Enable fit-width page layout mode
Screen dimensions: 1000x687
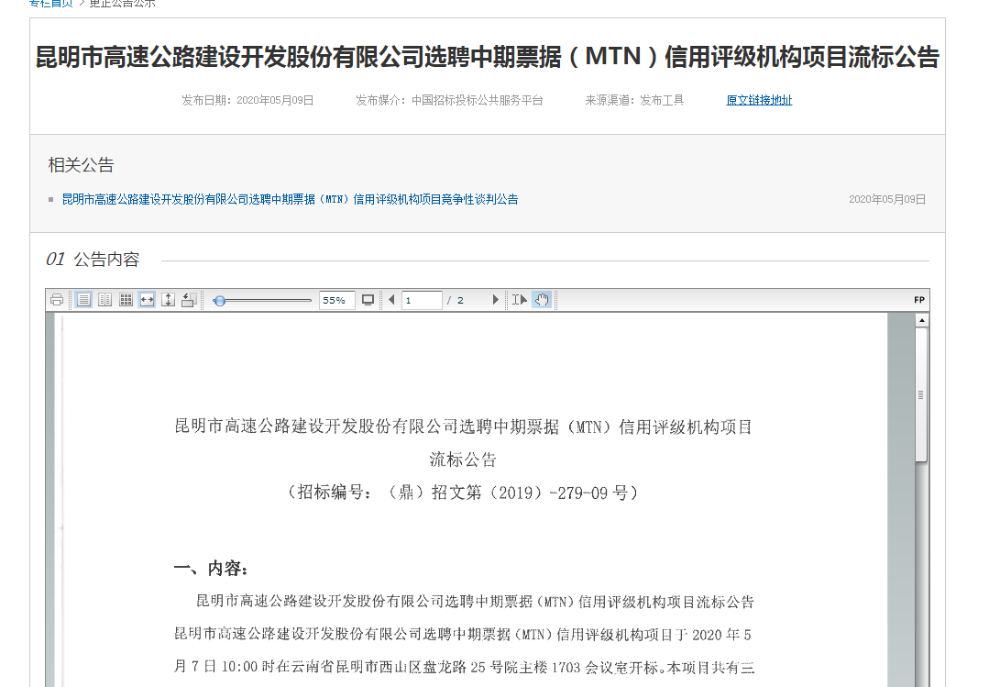point(146,300)
